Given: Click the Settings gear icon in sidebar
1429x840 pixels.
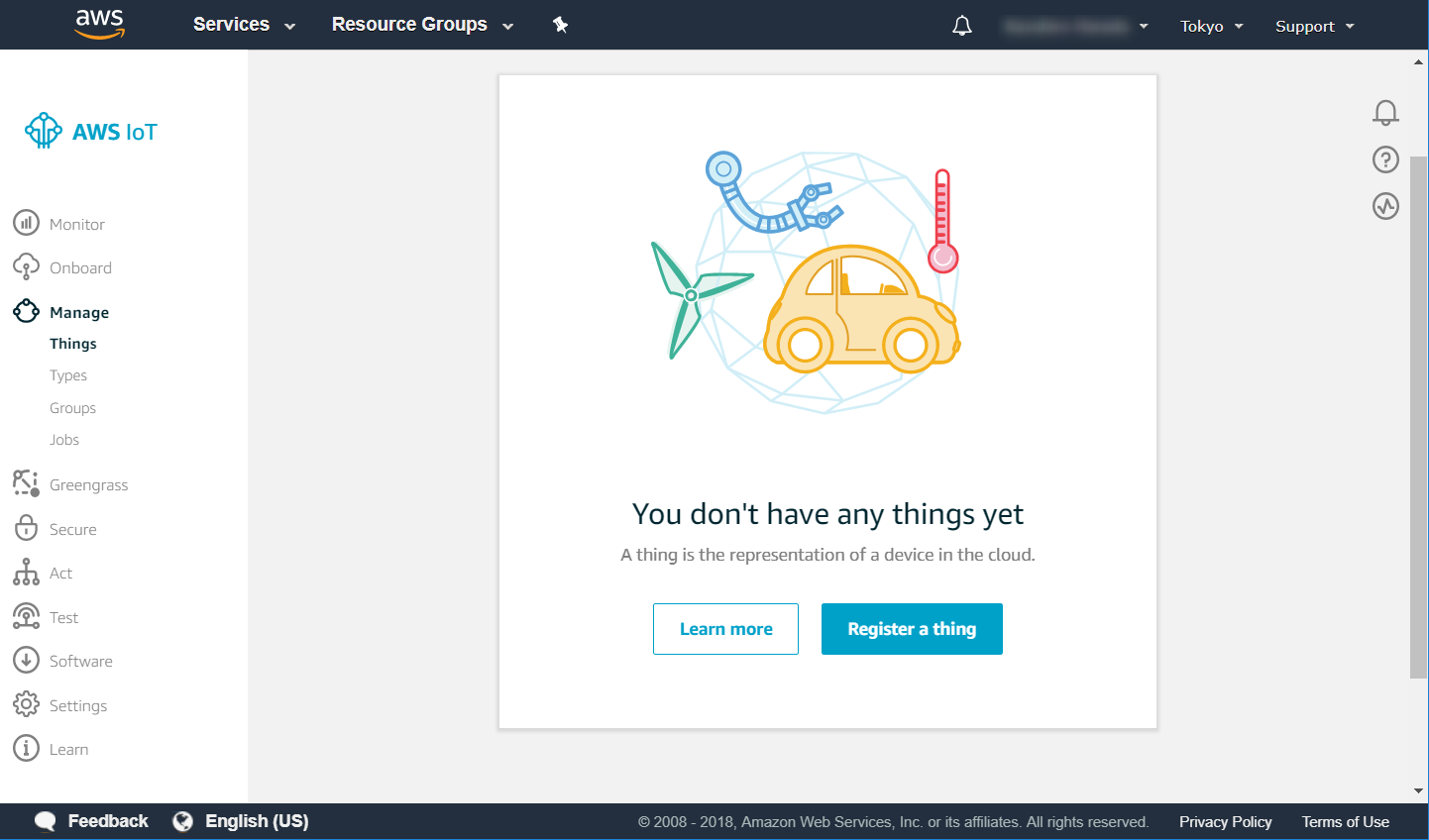Looking at the screenshot, I should 26,704.
